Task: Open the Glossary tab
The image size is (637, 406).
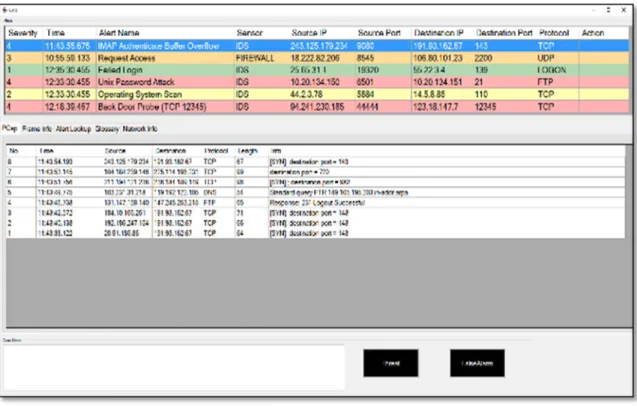Action: pyautogui.click(x=107, y=129)
